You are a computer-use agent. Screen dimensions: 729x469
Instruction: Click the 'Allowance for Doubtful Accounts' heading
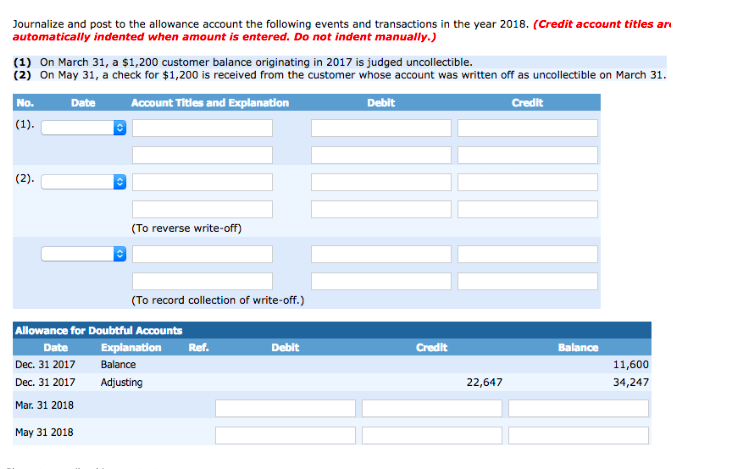tap(99, 330)
